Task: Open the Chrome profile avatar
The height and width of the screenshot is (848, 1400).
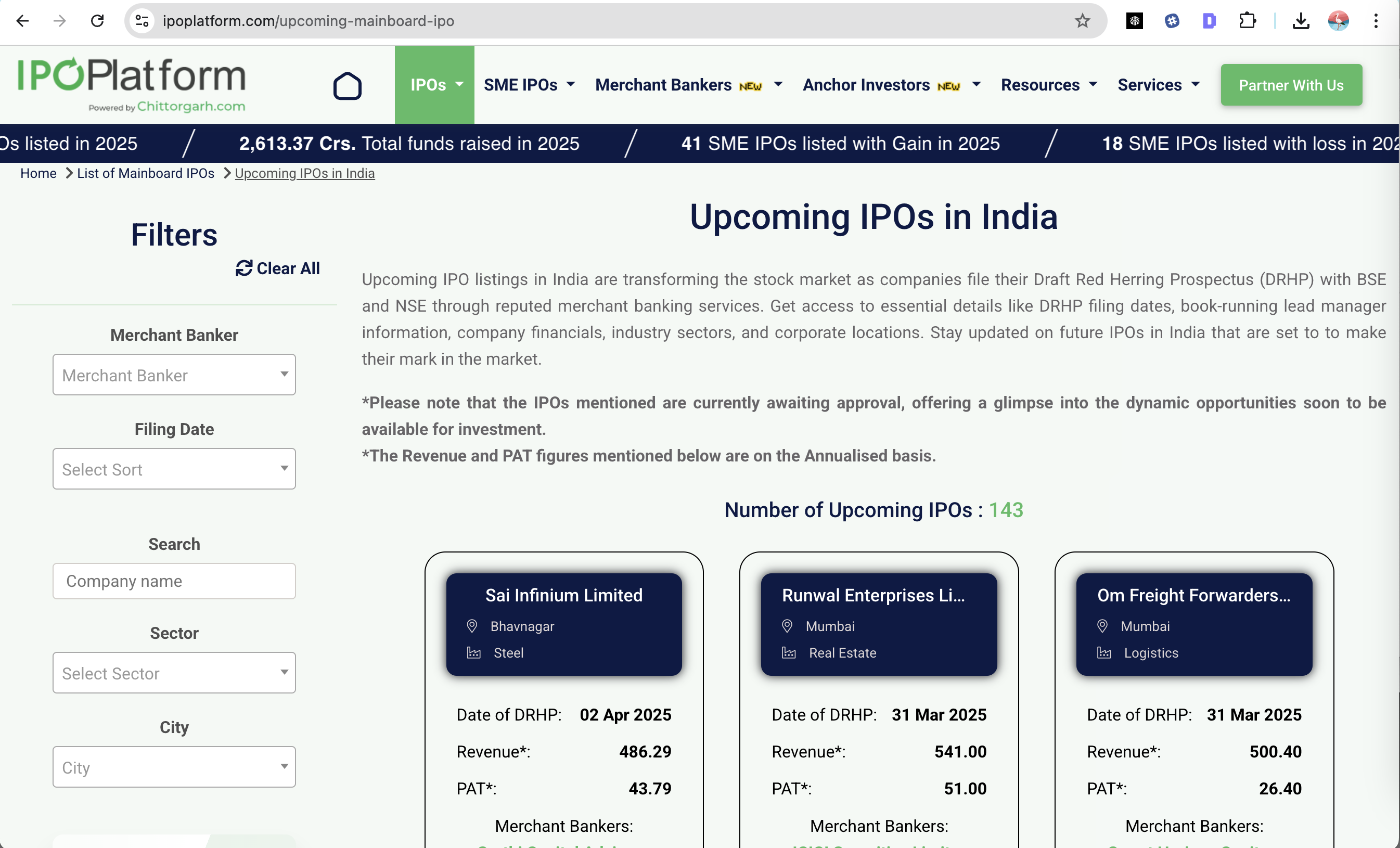Action: 1338,21
